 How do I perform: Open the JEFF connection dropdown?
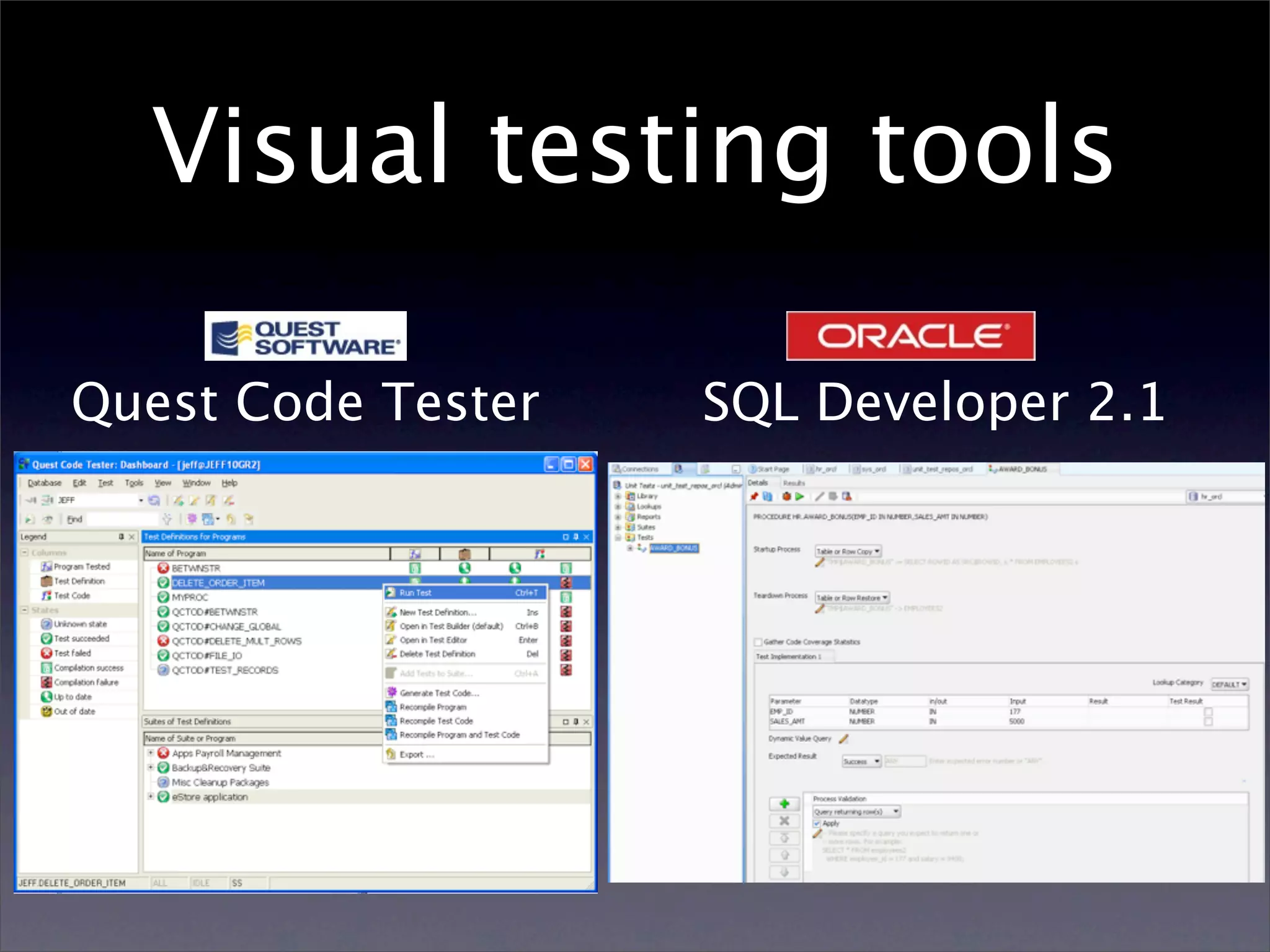coord(141,500)
